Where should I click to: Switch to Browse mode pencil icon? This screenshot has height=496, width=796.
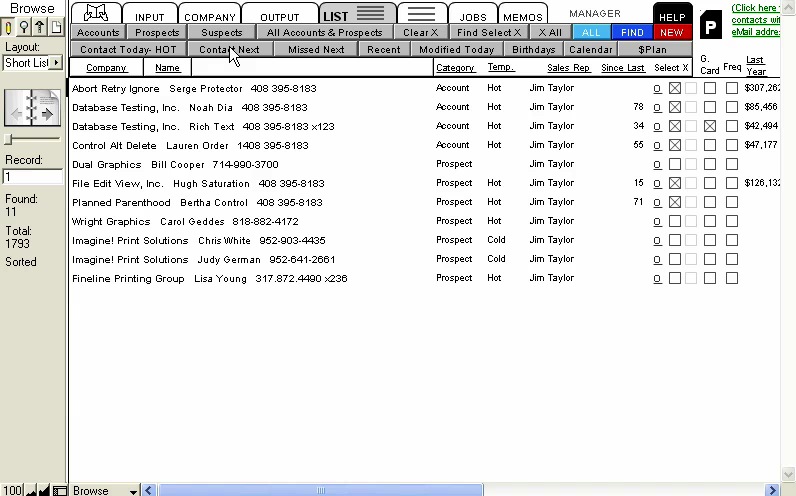click(8, 27)
